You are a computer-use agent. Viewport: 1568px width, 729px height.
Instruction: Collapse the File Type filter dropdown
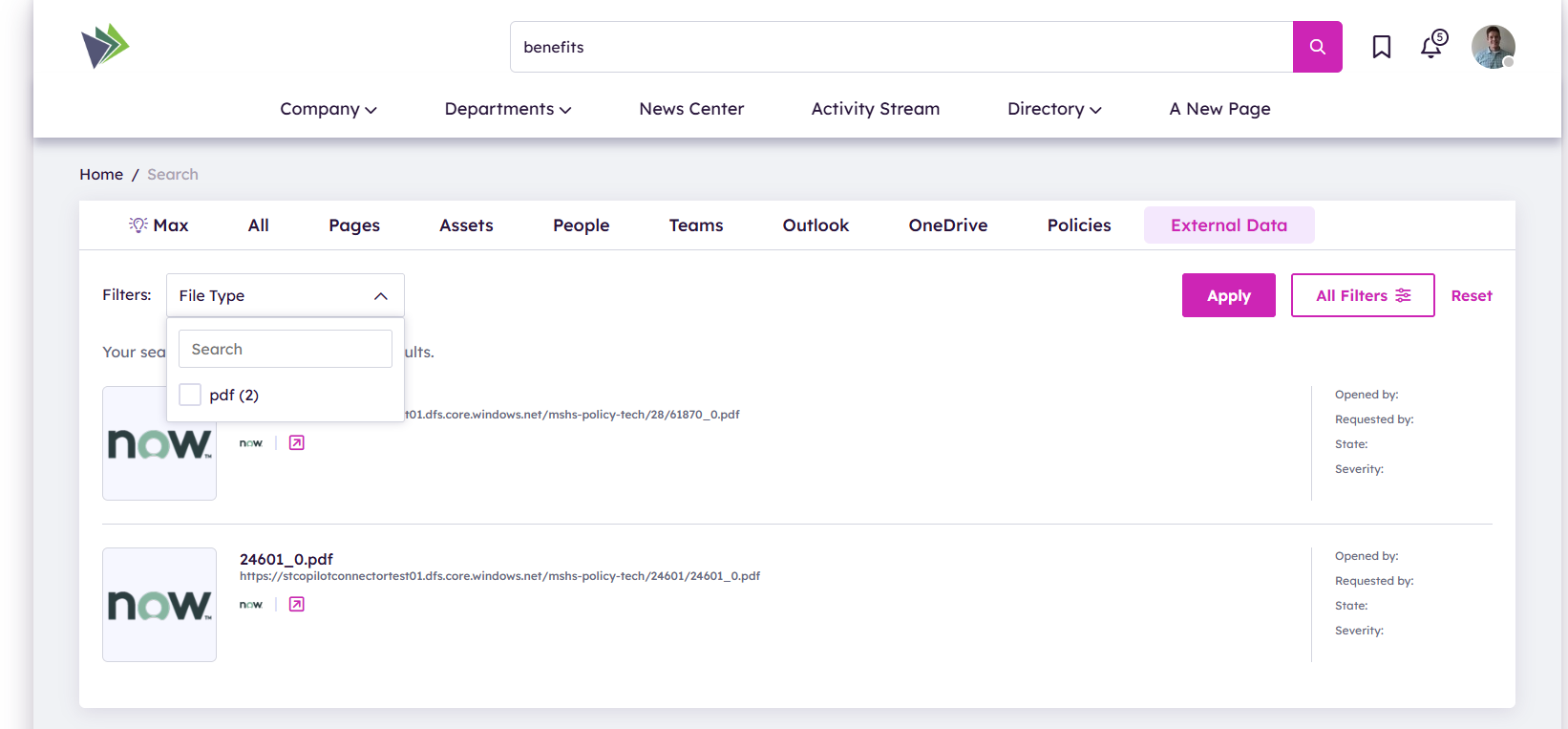coord(286,295)
